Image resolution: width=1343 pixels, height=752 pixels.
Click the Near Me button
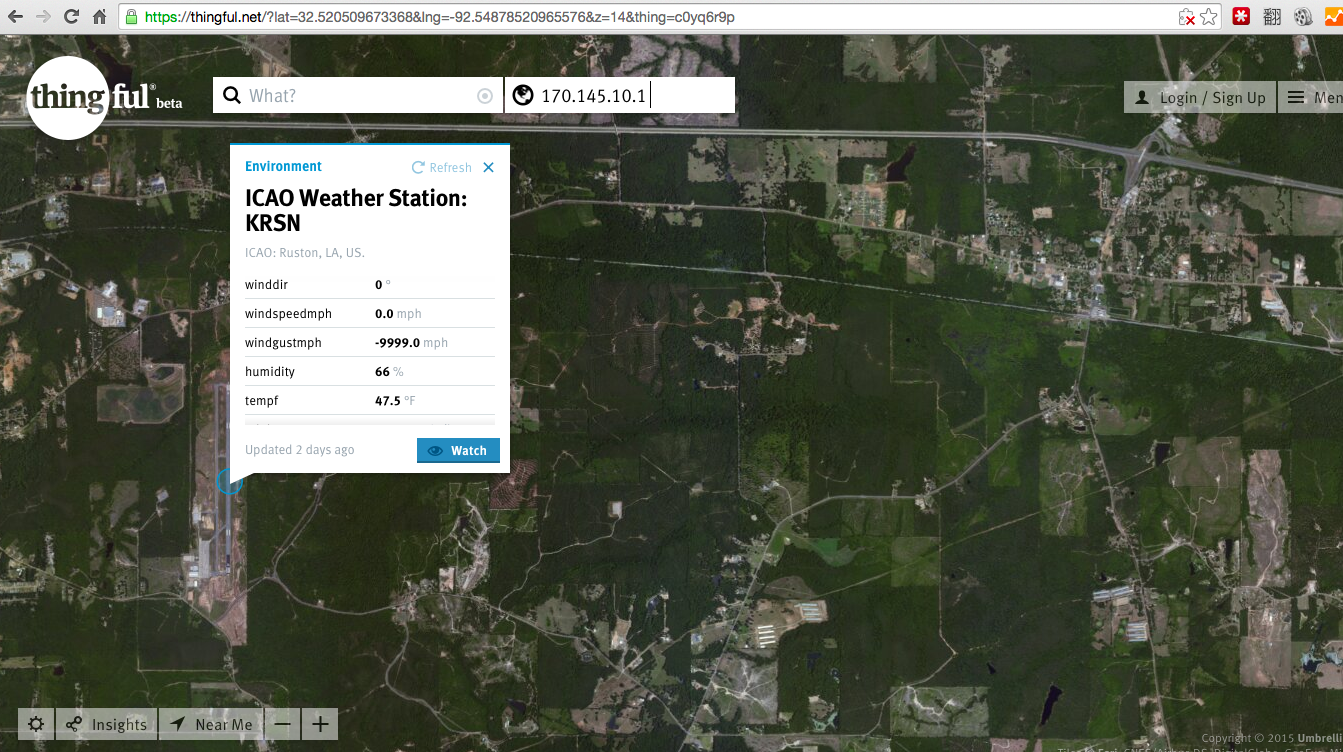click(211, 724)
